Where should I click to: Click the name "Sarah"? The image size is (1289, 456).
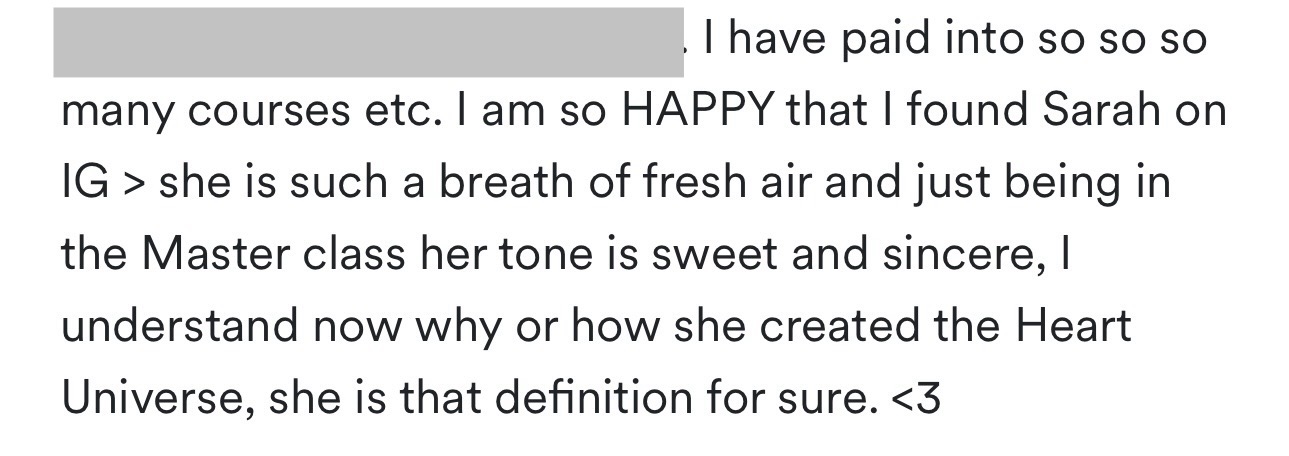tap(1104, 112)
